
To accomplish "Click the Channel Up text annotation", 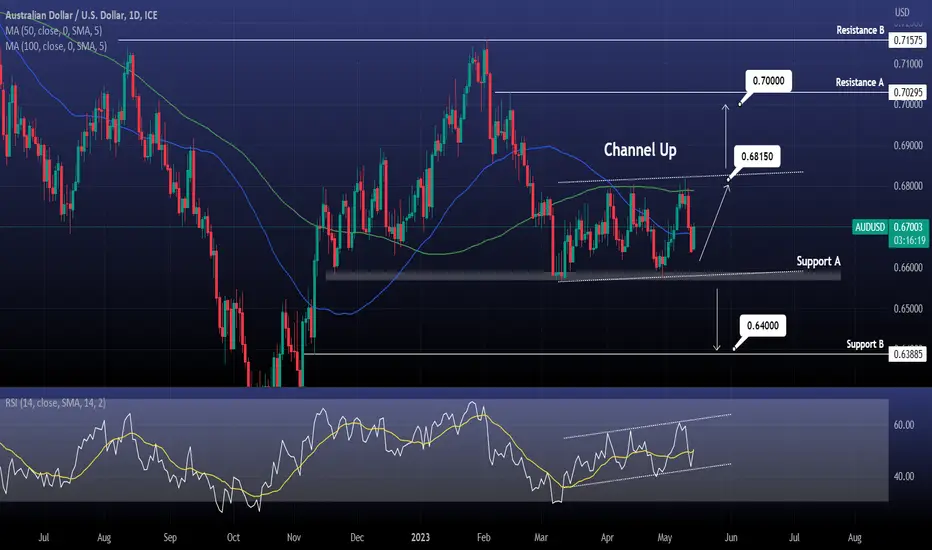I will click(x=640, y=150).
